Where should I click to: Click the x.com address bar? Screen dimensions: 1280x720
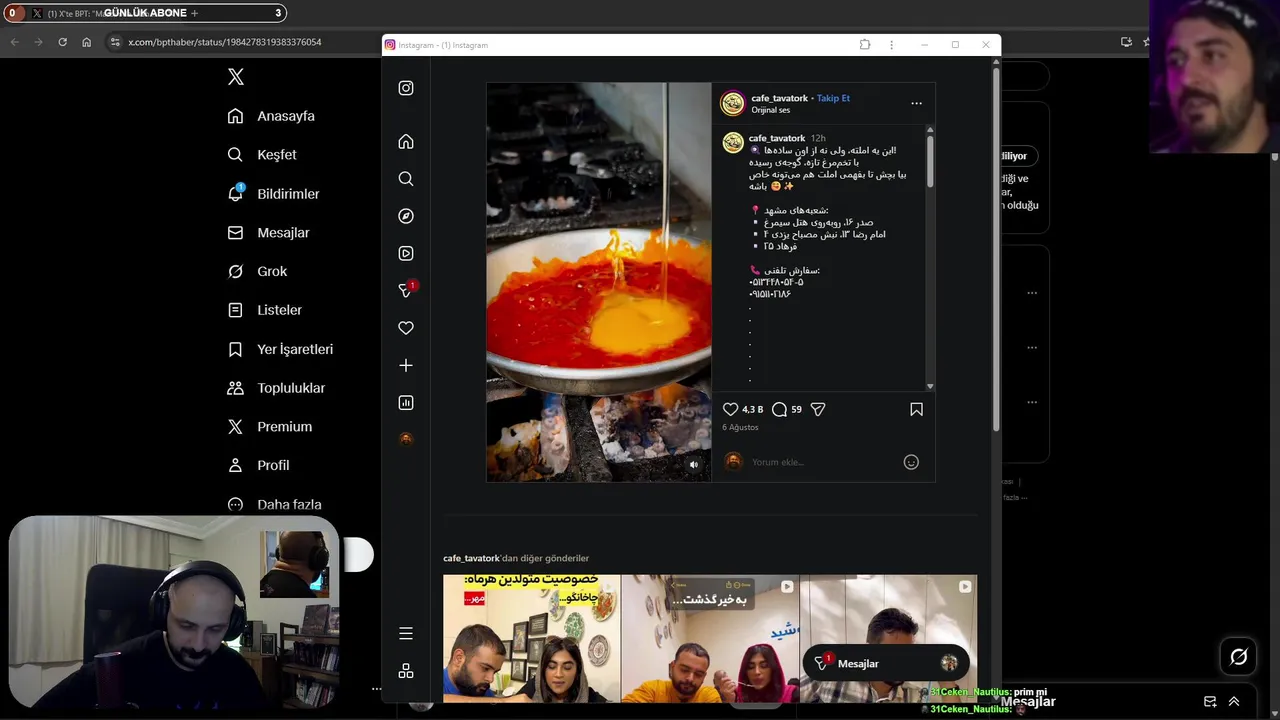click(x=225, y=42)
